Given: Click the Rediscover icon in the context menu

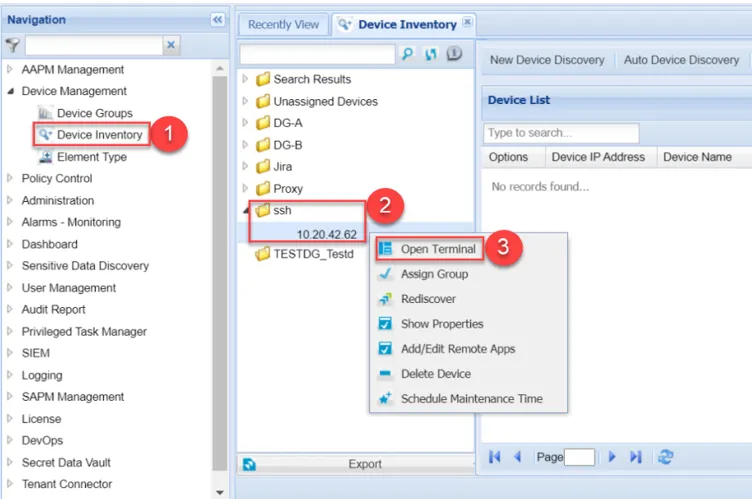Looking at the screenshot, I should 385,299.
